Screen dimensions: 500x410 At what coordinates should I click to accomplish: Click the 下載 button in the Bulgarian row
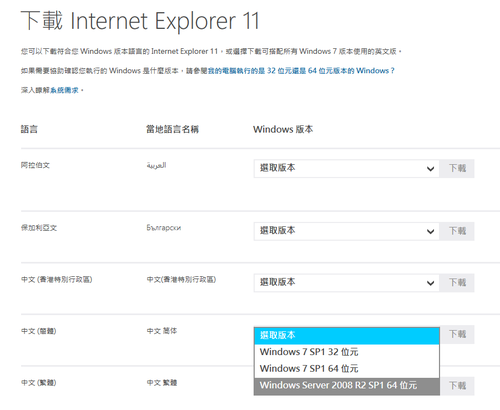457,231
